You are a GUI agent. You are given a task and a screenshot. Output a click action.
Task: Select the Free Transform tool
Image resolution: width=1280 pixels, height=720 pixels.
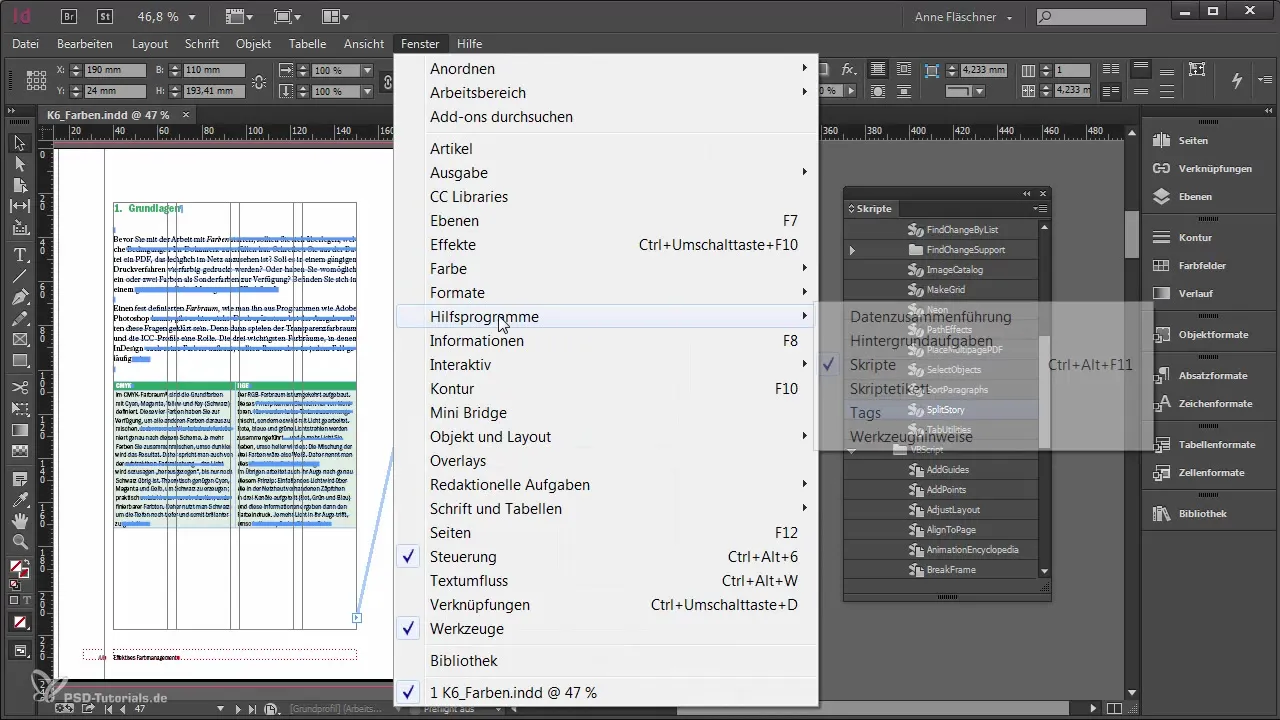pyautogui.click(x=19, y=408)
